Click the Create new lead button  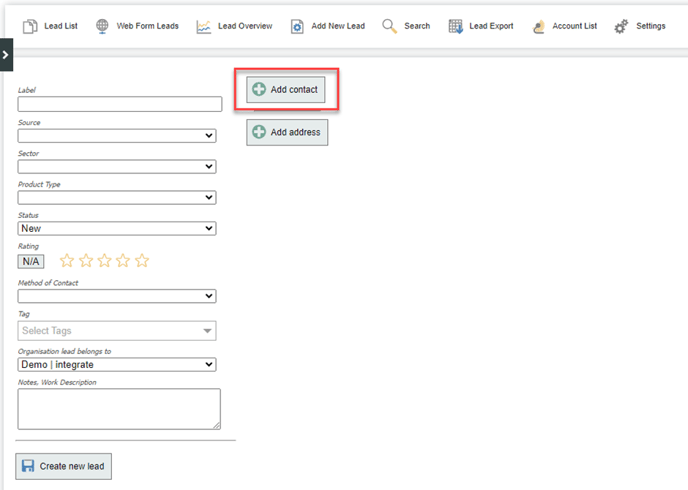[x=63, y=466]
